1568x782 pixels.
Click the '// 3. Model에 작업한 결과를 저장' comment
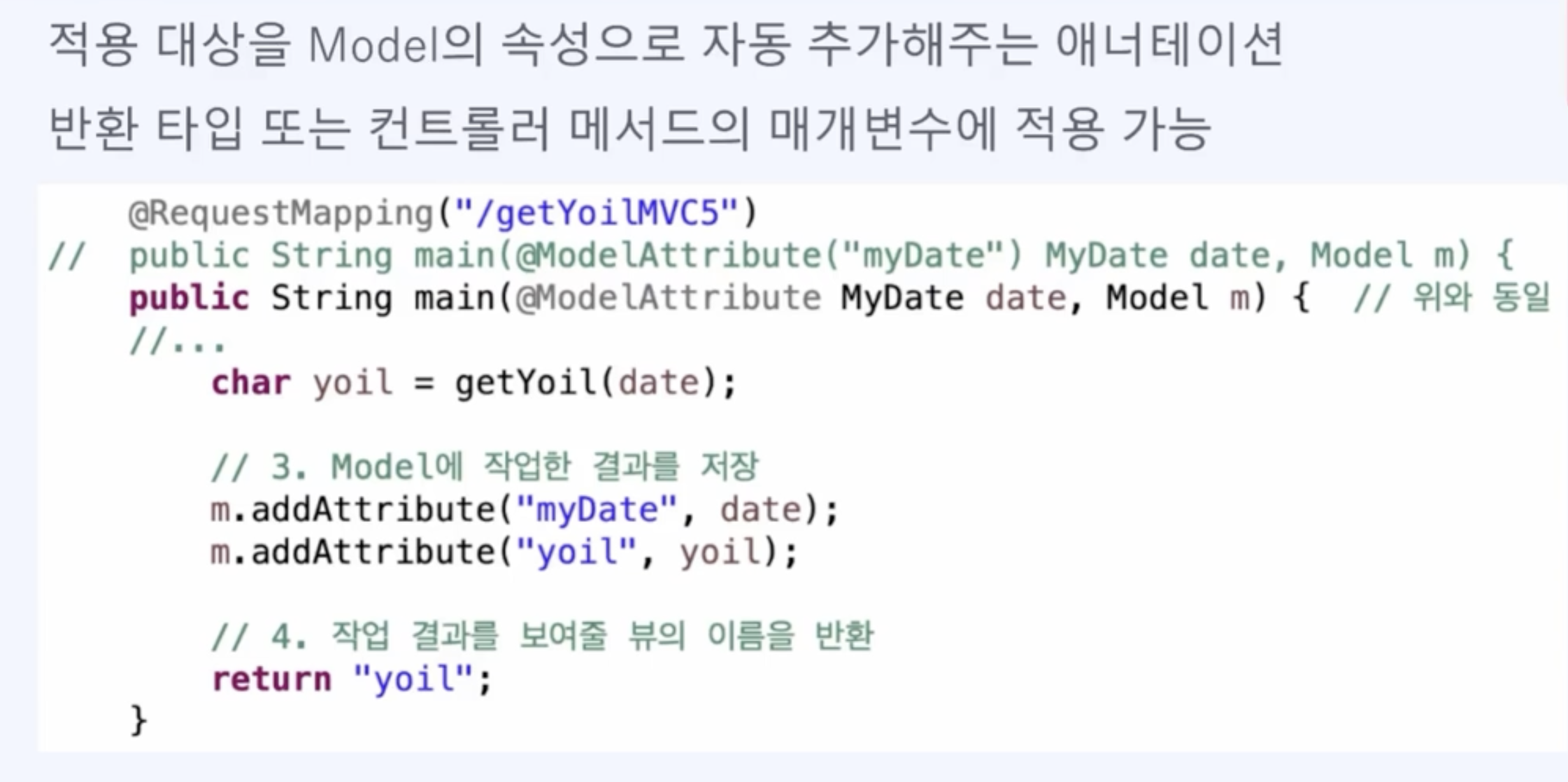tap(484, 467)
